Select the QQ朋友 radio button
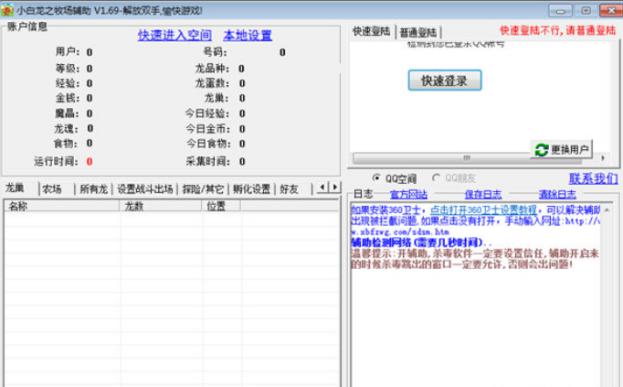 [x=436, y=178]
